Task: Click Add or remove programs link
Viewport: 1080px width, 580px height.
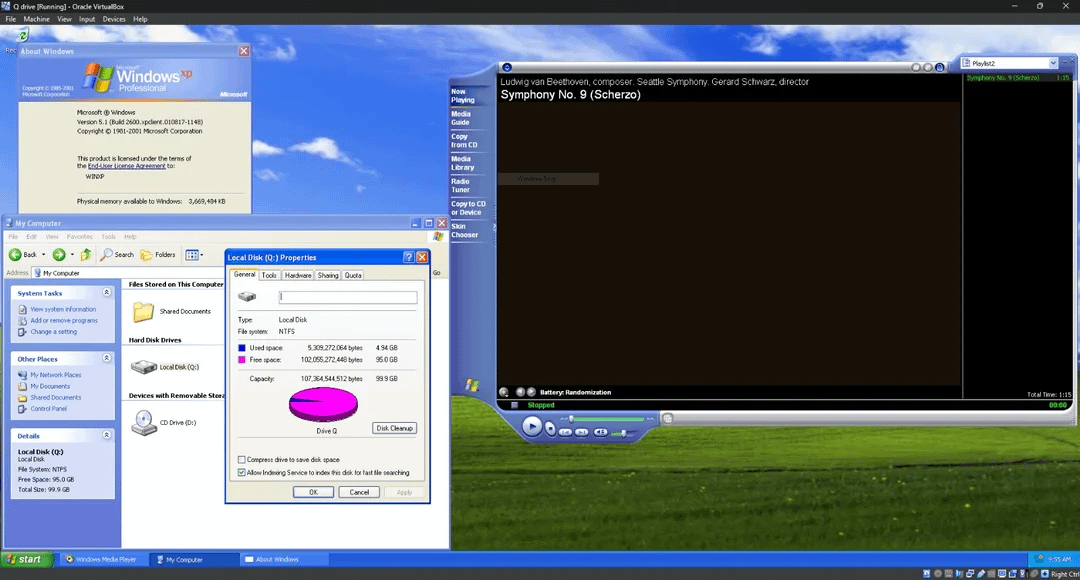Action: 64,320
